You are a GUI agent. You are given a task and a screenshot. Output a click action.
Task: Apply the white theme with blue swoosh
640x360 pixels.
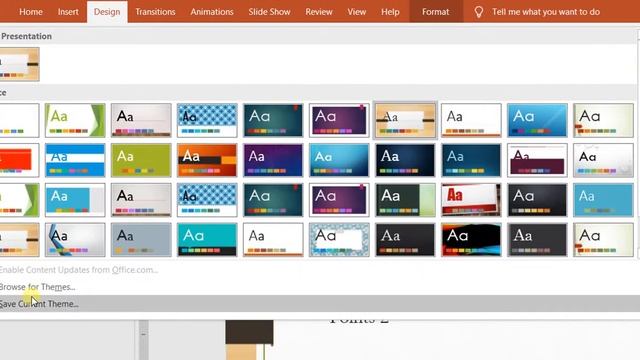[75, 240]
